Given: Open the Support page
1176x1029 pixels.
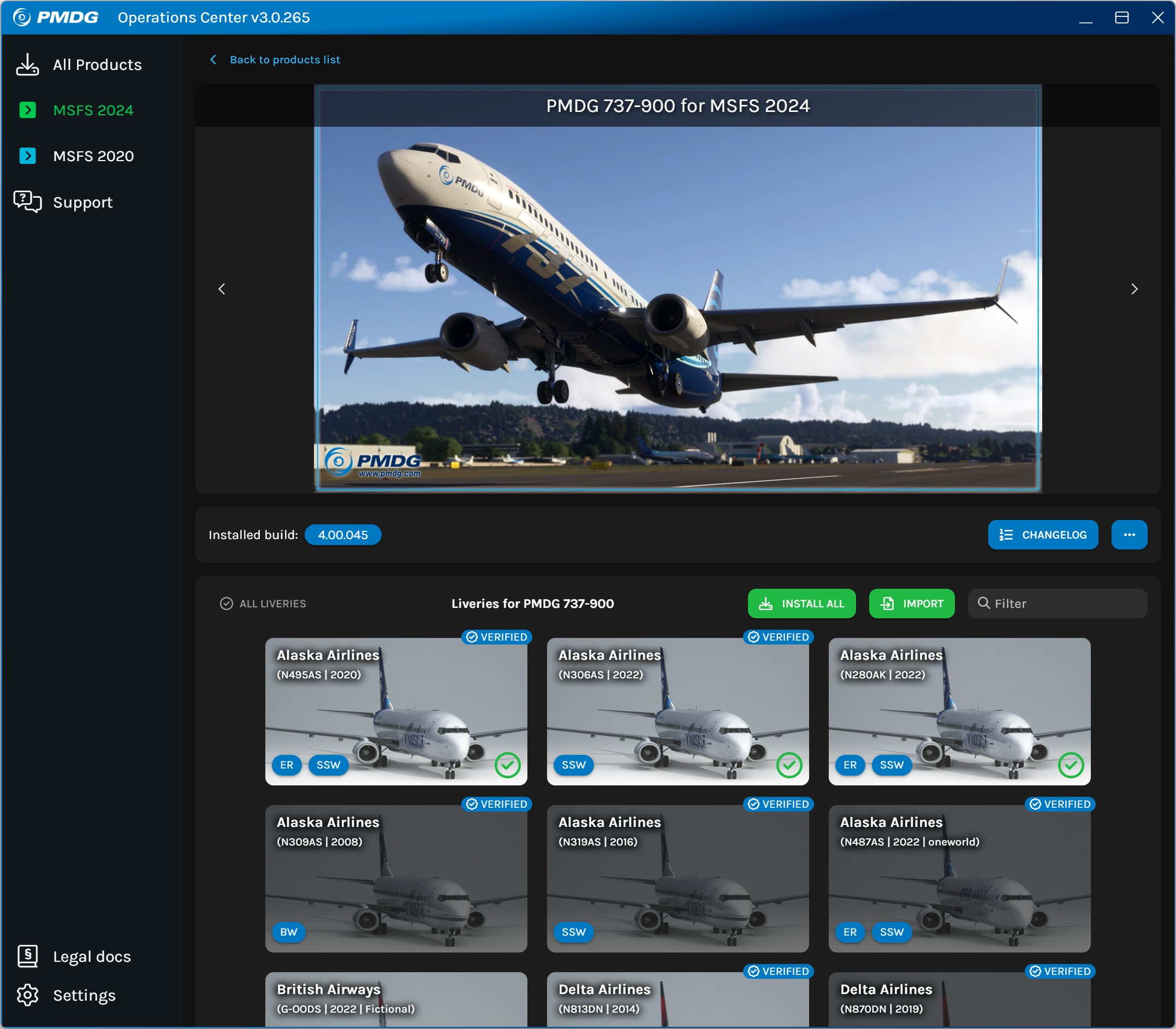Looking at the screenshot, I should tap(82, 202).
